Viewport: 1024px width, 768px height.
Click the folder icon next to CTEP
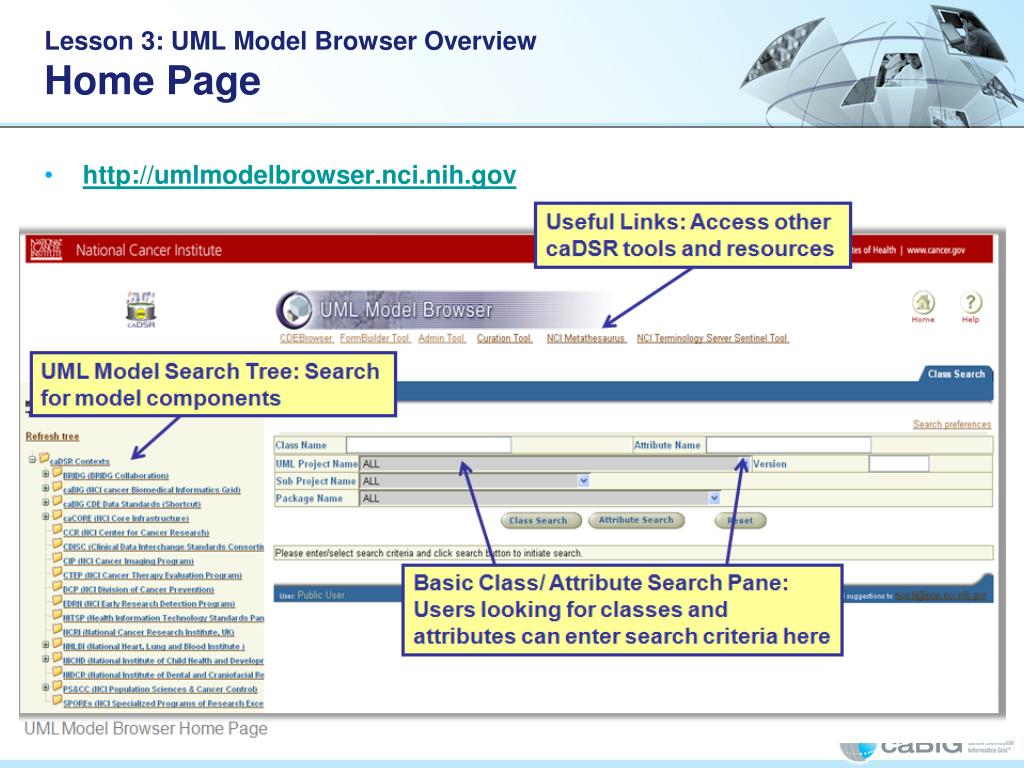click(x=57, y=572)
